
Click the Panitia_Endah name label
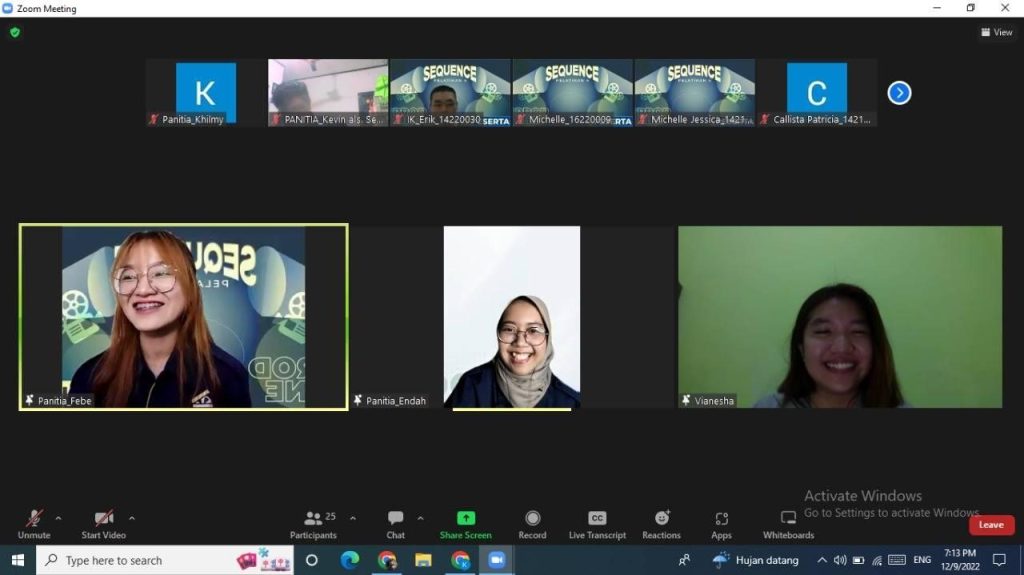coord(396,401)
